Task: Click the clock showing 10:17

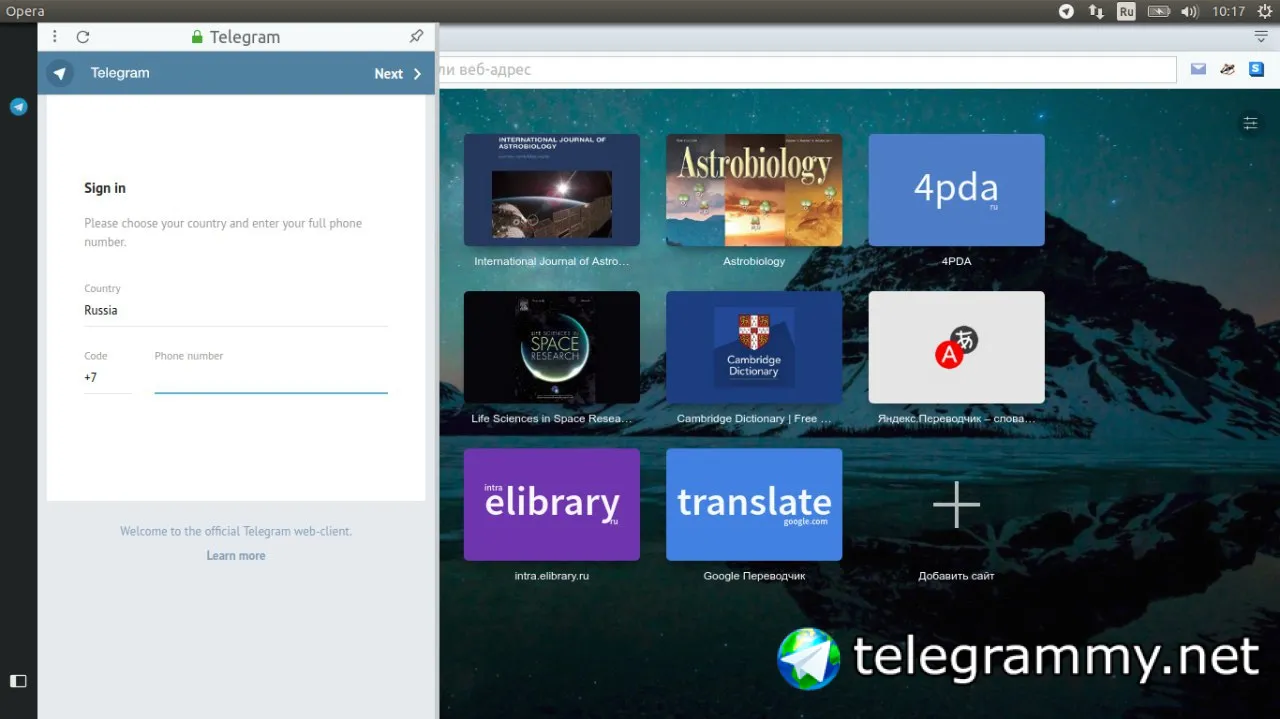Action: pos(1228,11)
